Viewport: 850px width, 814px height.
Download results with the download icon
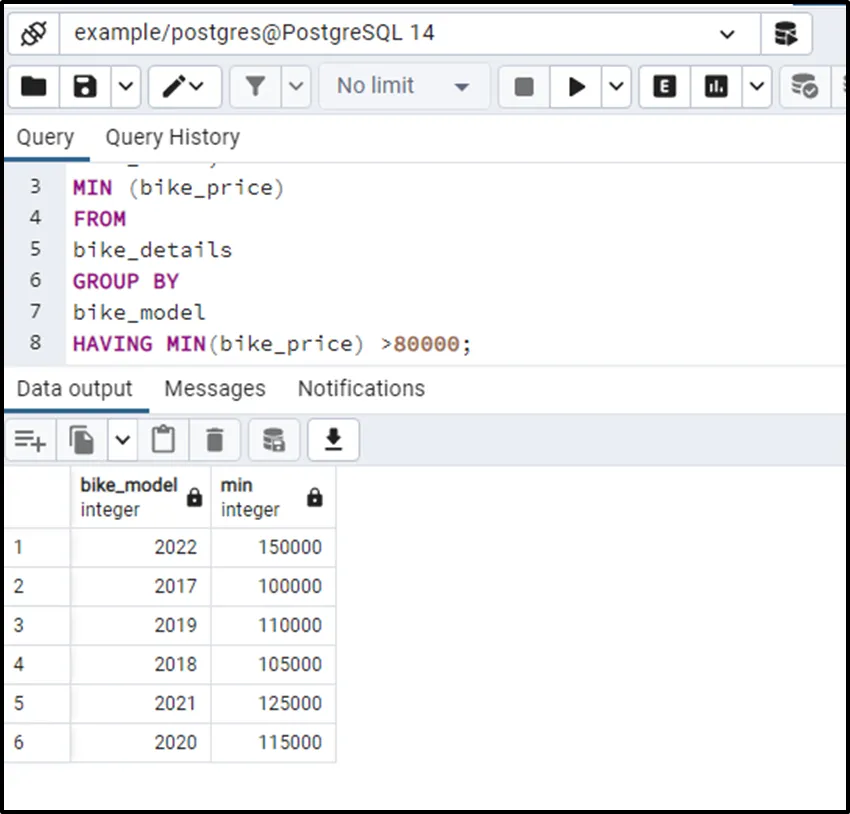pyautogui.click(x=333, y=439)
